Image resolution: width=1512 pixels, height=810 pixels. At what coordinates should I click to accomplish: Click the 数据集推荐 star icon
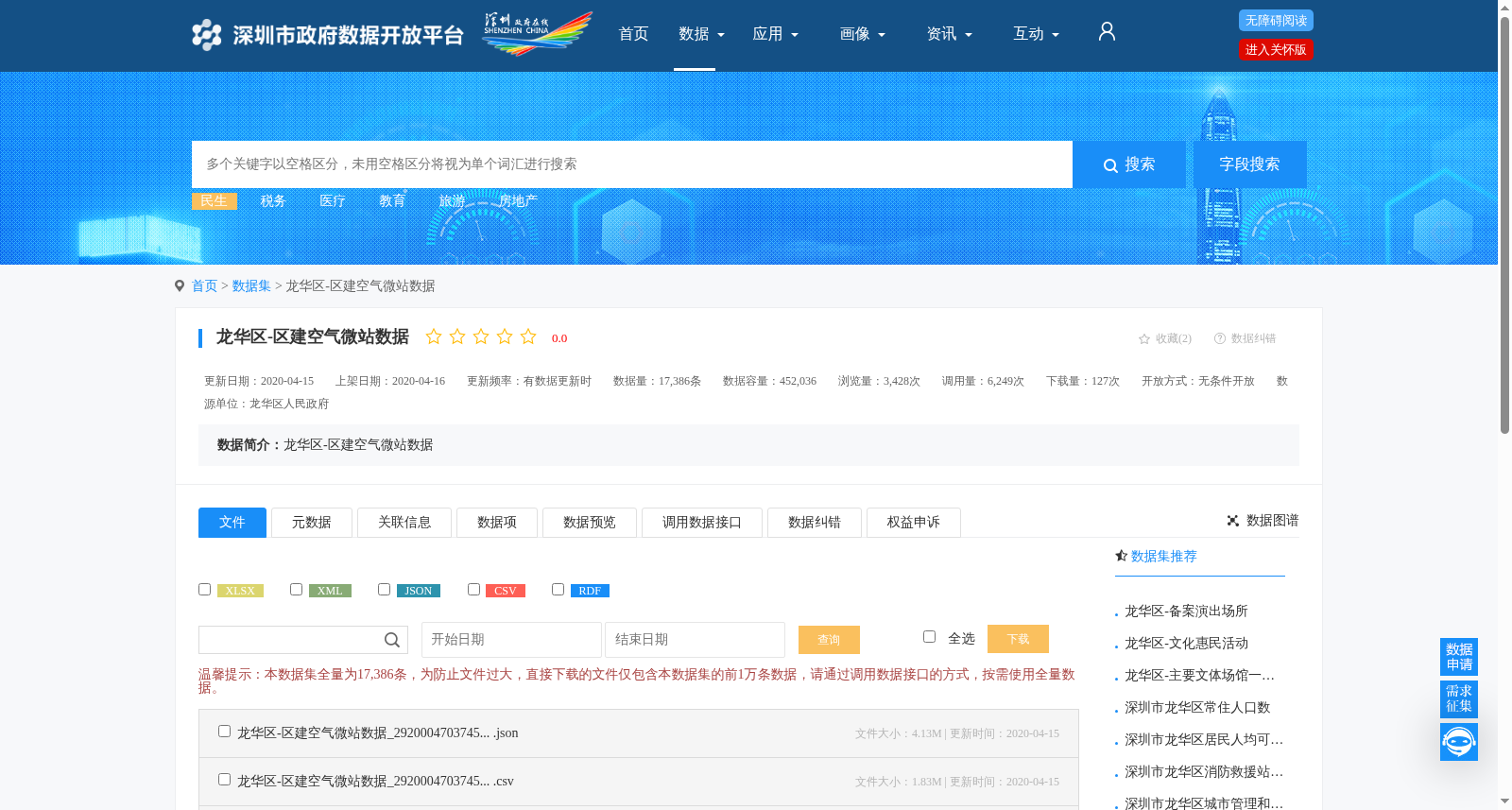pos(1121,556)
